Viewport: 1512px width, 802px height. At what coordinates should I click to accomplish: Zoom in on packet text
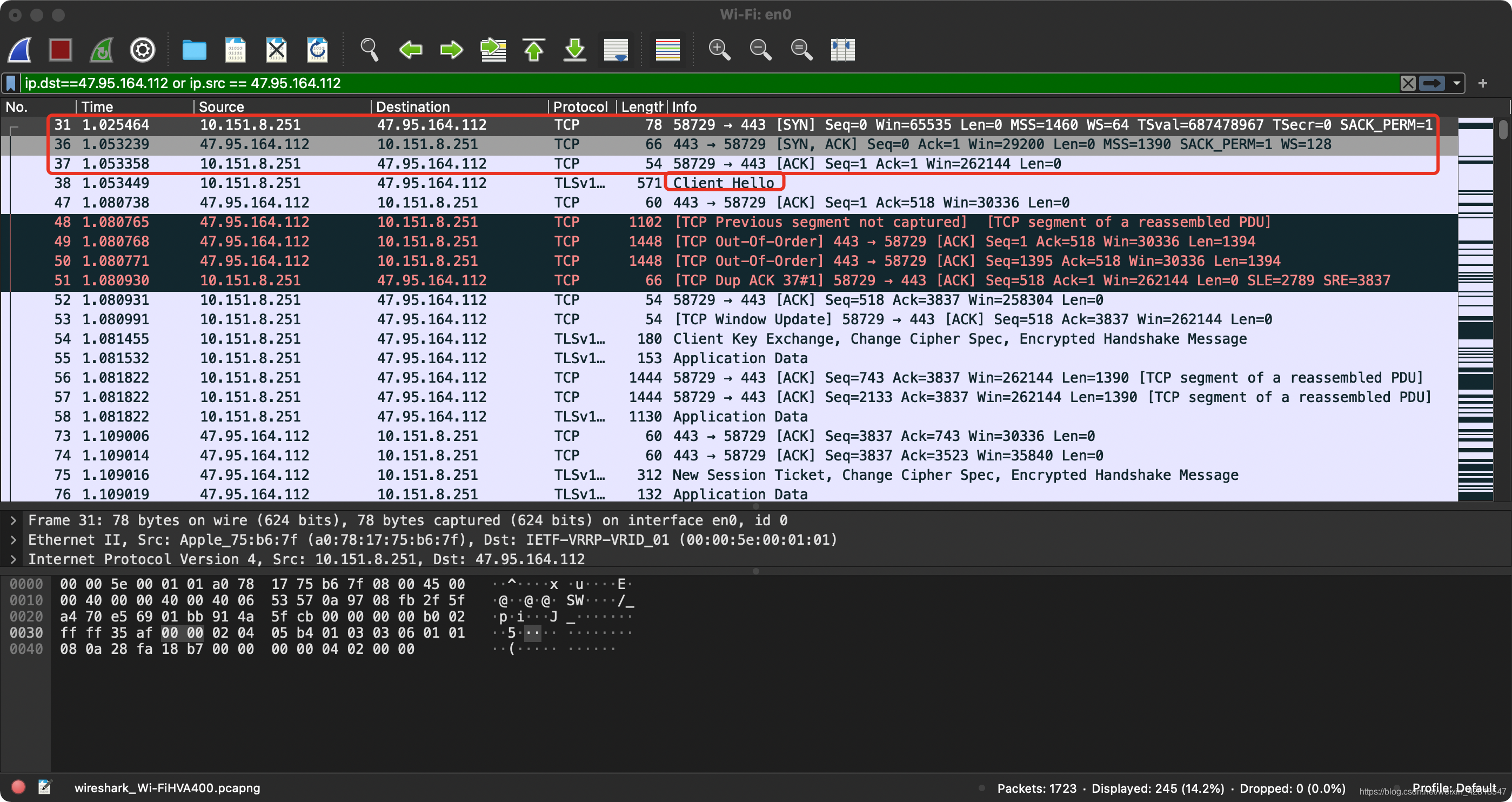[719, 50]
